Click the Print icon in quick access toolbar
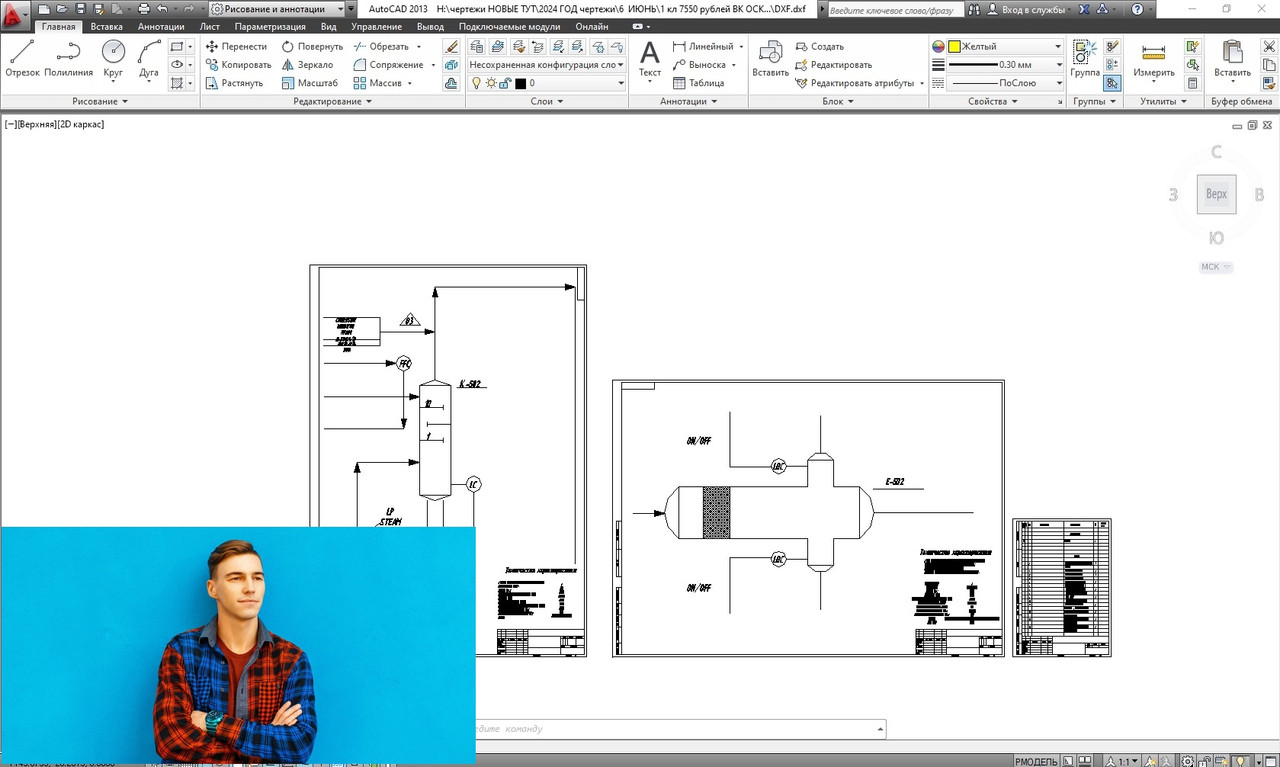 click(143, 9)
